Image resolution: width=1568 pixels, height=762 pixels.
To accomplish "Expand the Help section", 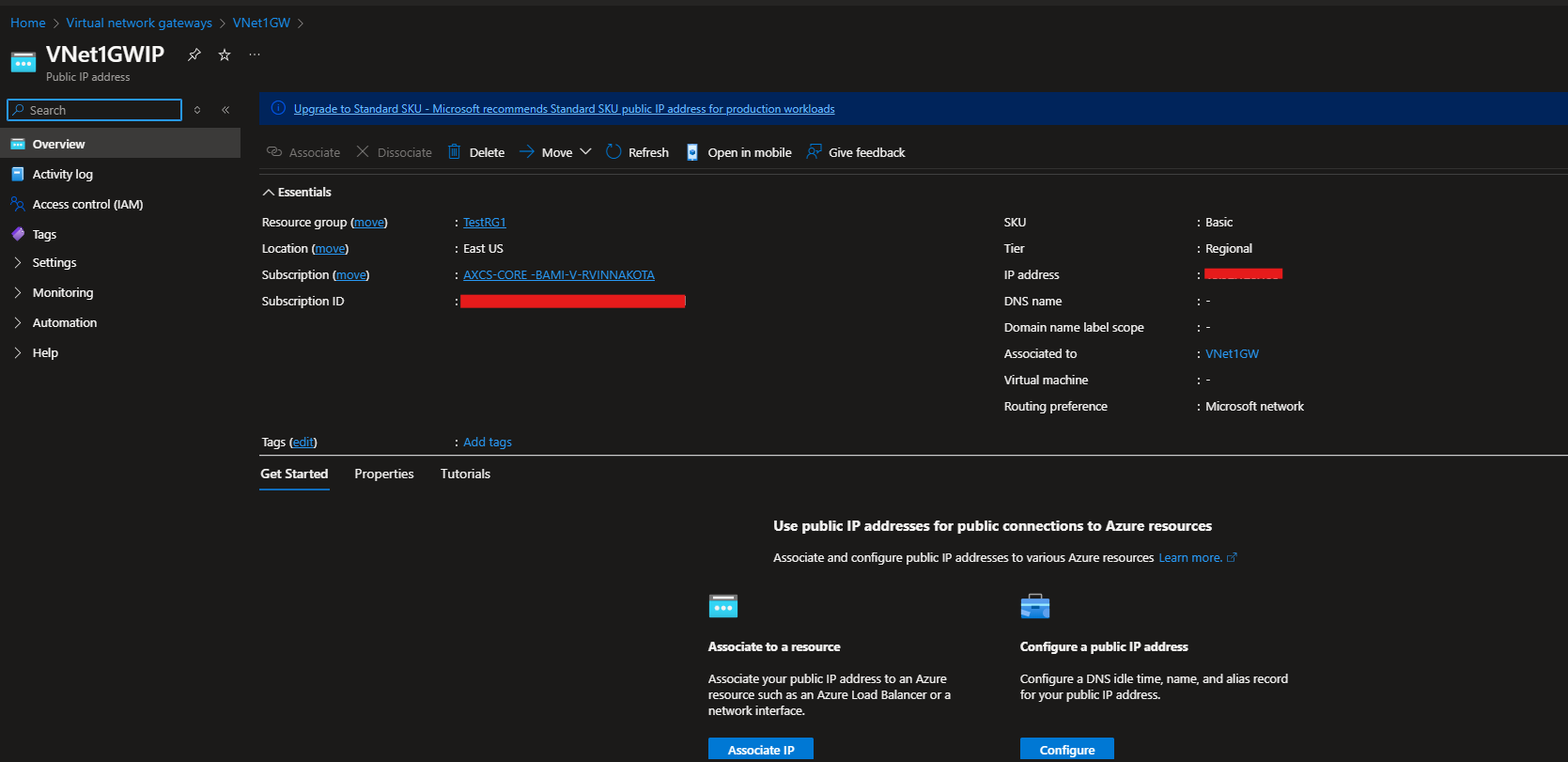I will tap(18, 352).
